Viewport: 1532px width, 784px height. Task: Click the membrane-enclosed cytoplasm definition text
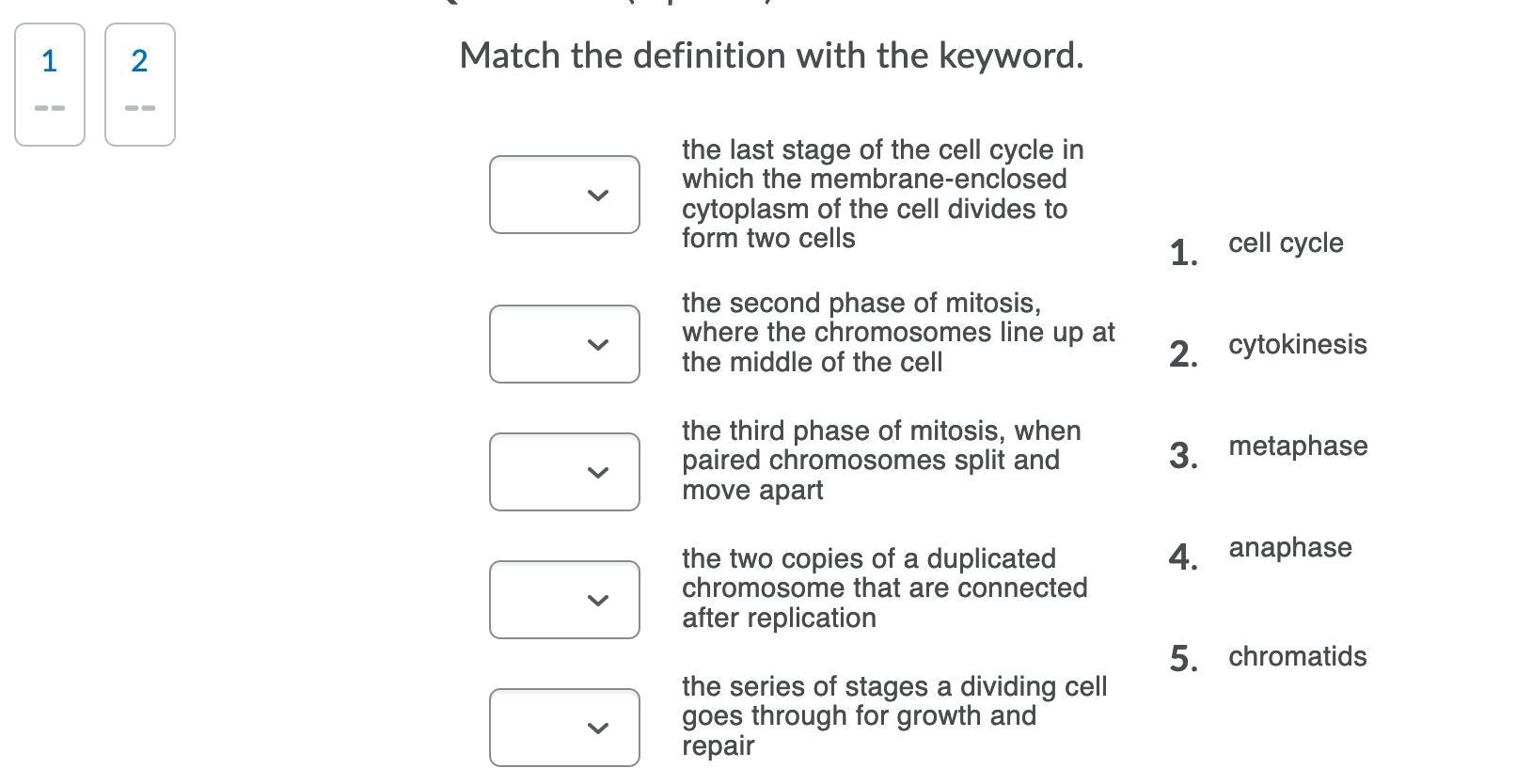click(882, 194)
